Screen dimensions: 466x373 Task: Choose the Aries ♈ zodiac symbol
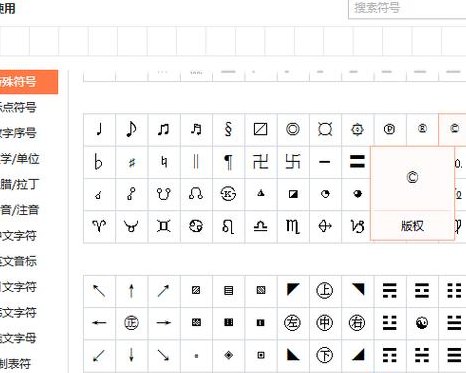tap(99, 226)
